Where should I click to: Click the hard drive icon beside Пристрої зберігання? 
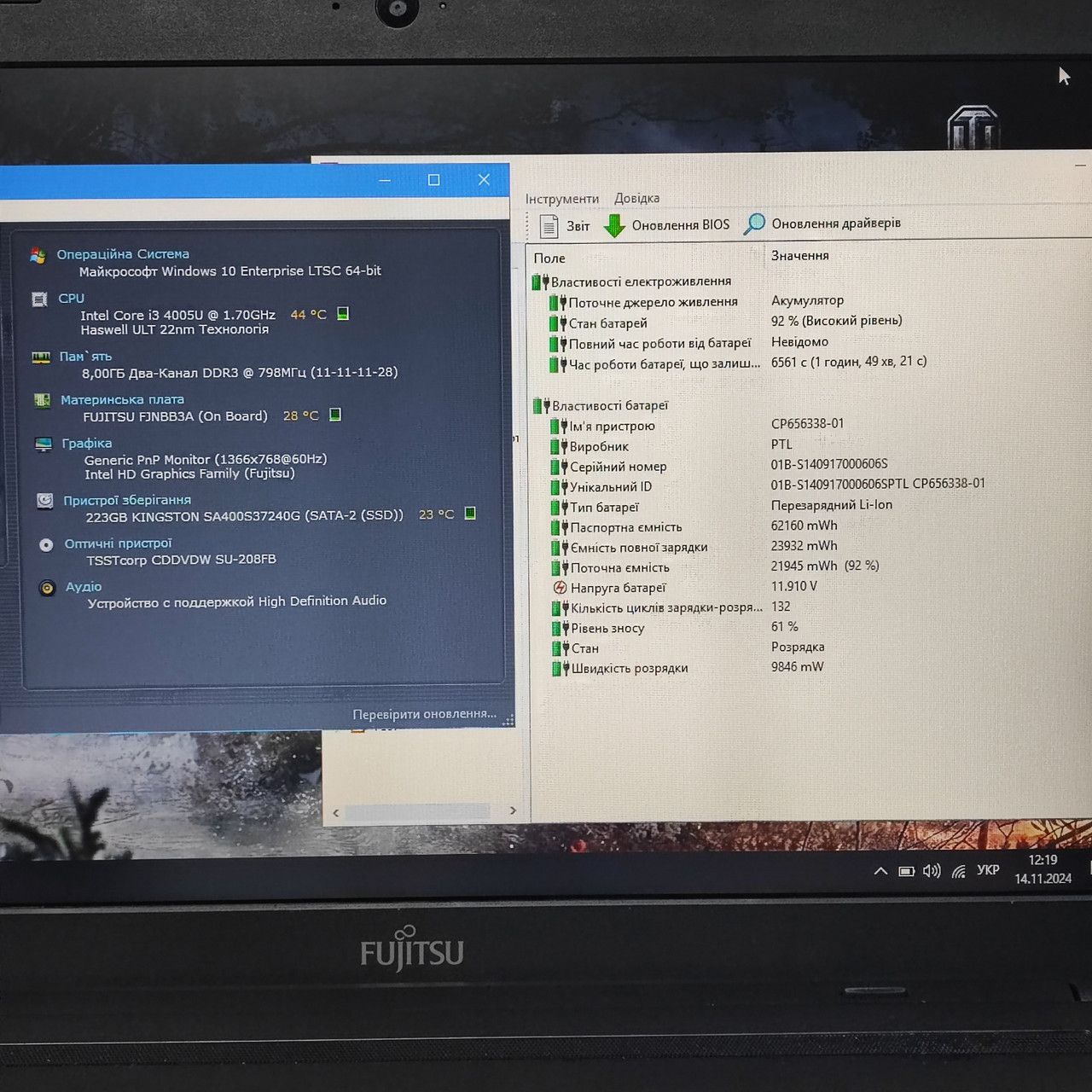[x=45, y=501]
